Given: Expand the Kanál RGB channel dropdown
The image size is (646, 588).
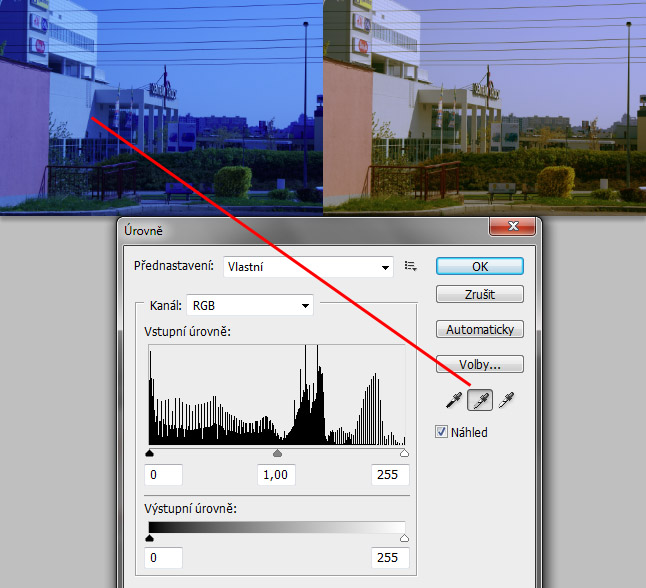Looking at the screenshot, I should point(249,305).
